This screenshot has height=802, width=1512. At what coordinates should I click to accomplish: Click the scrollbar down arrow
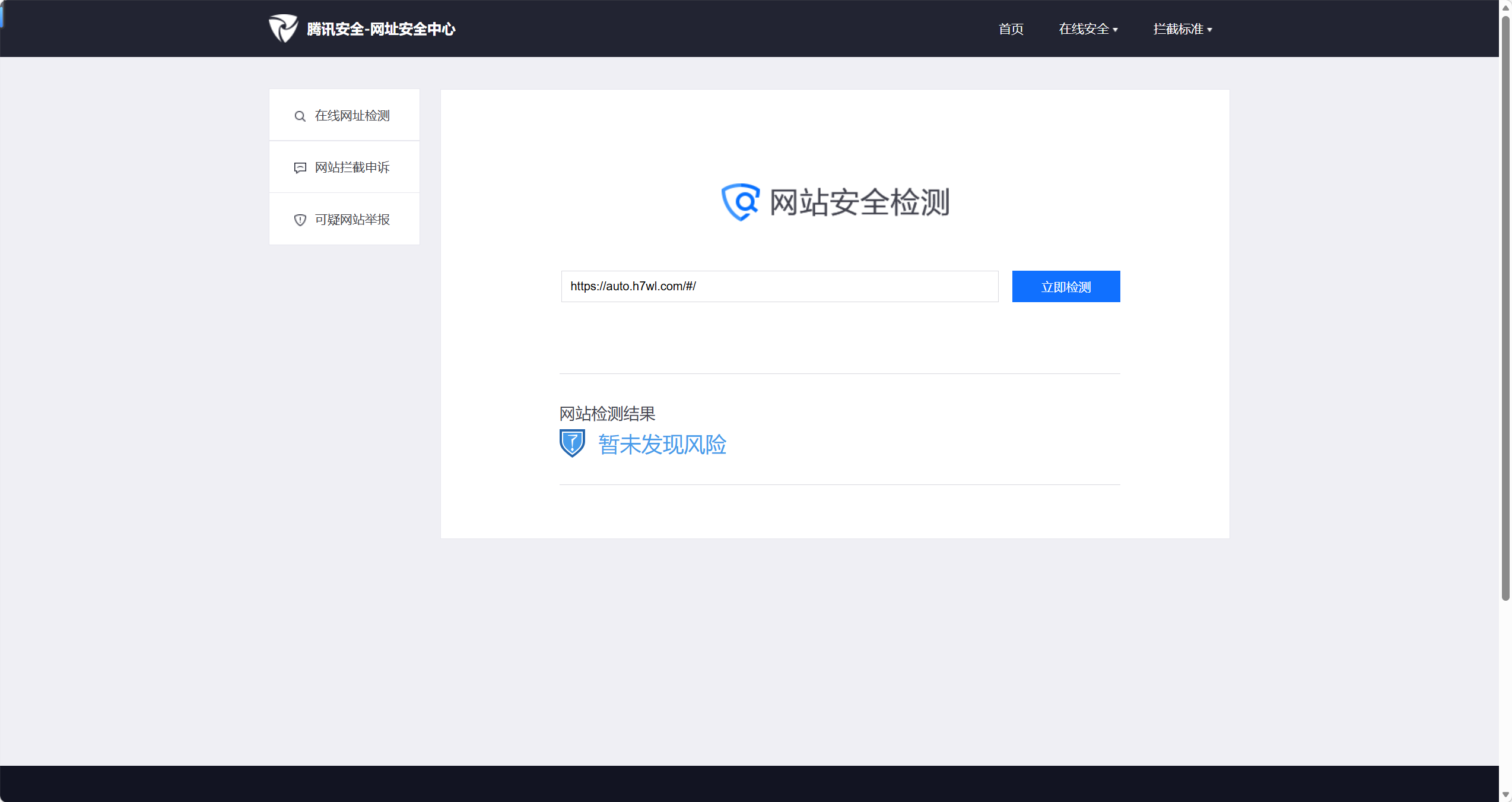(1505, 795)
